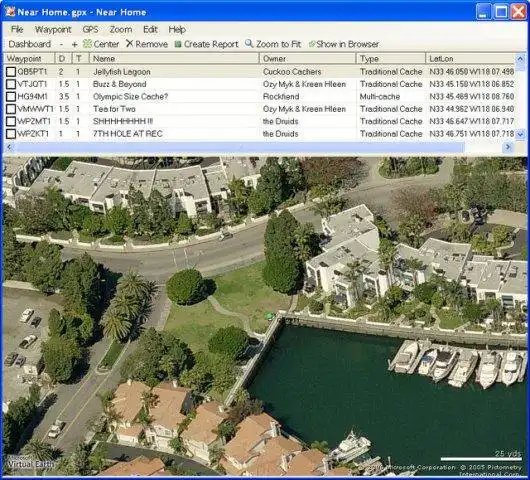The image size is (530, 480).
Task: Sort by the Owner column header
Action: [x=308, y=58]
